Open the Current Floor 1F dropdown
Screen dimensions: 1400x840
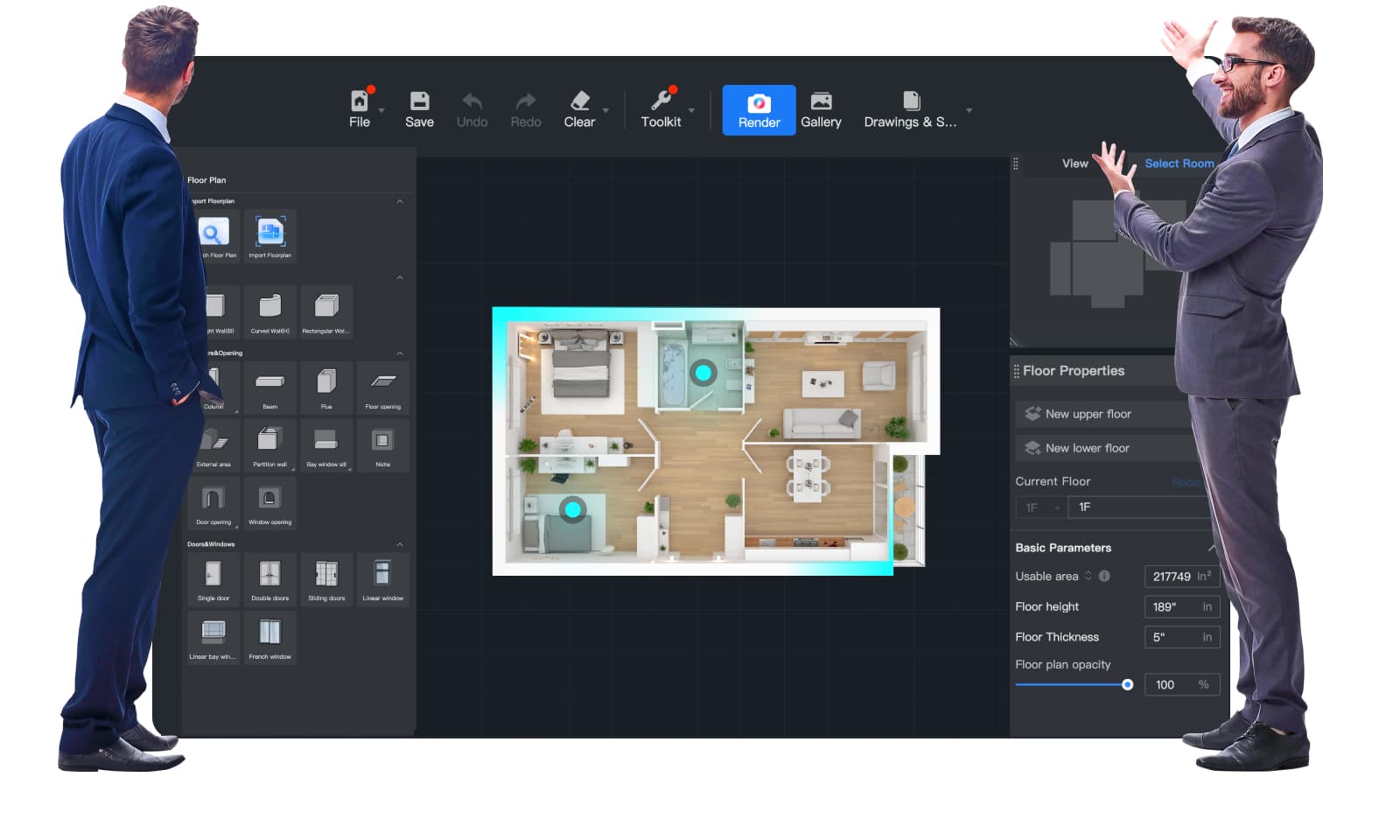click(1041, 507)
